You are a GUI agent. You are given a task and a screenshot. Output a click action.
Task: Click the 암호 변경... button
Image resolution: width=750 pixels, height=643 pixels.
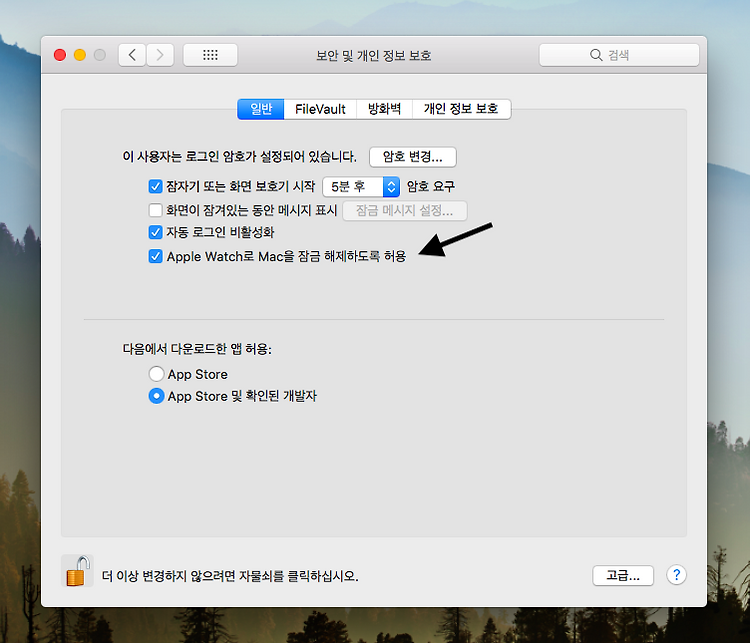[x=413, y=157]
